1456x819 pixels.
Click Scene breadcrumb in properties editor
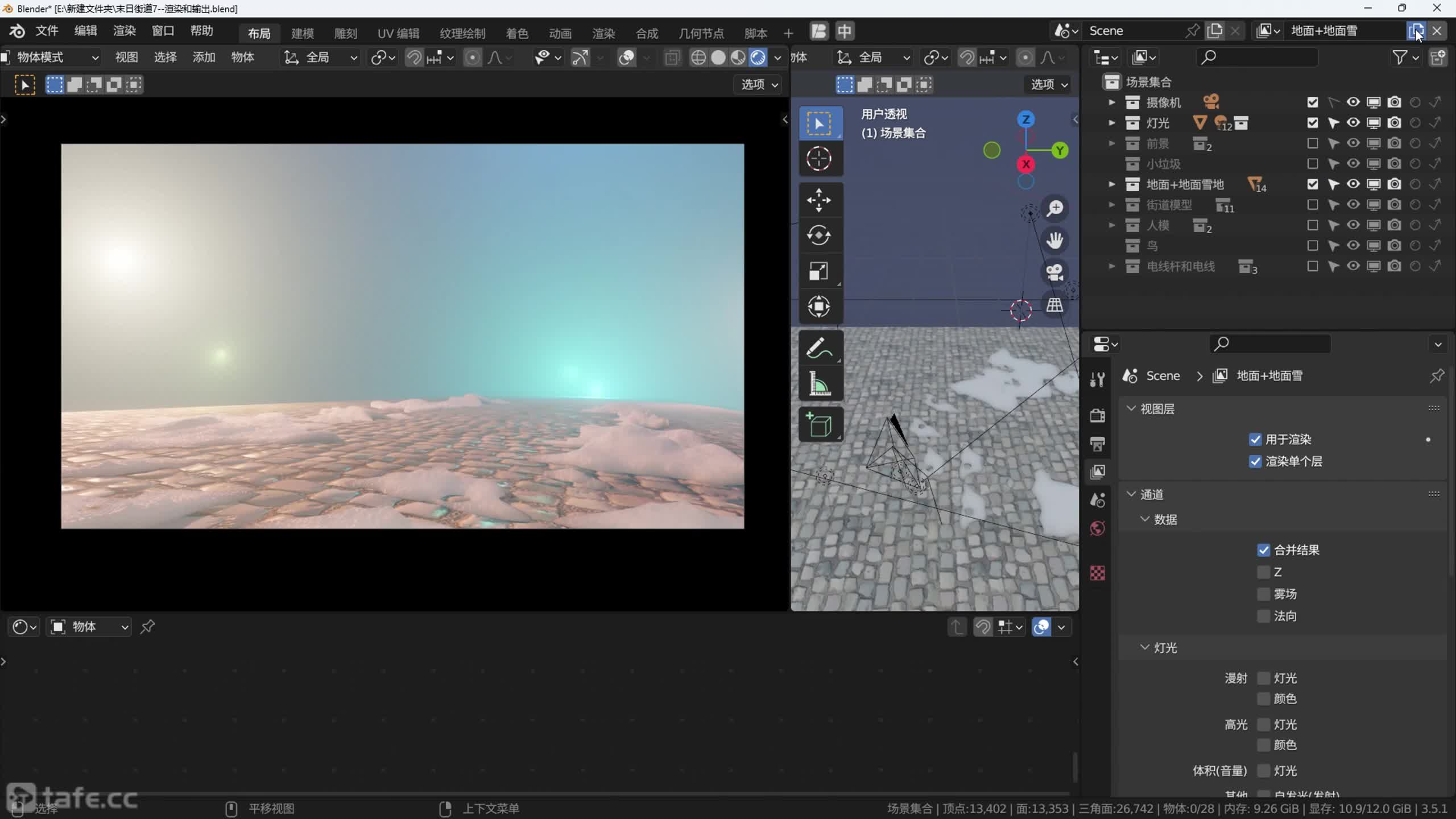[1163, 376]
